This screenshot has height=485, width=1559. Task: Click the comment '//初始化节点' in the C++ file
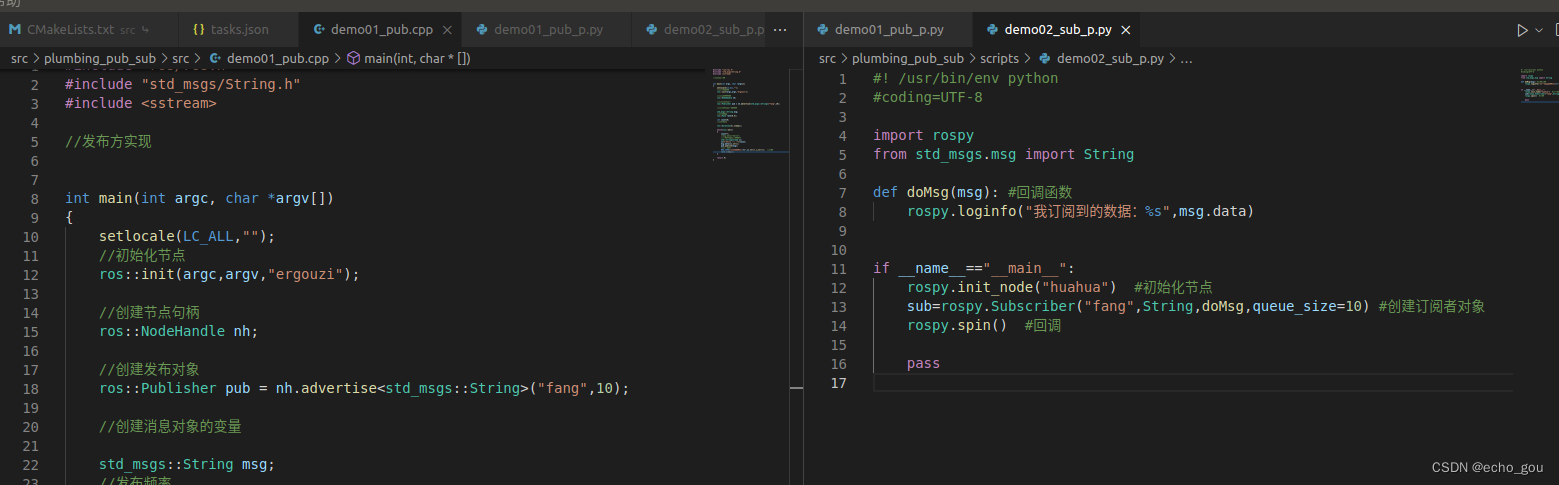pyautogui.click(x=142, y=255)
